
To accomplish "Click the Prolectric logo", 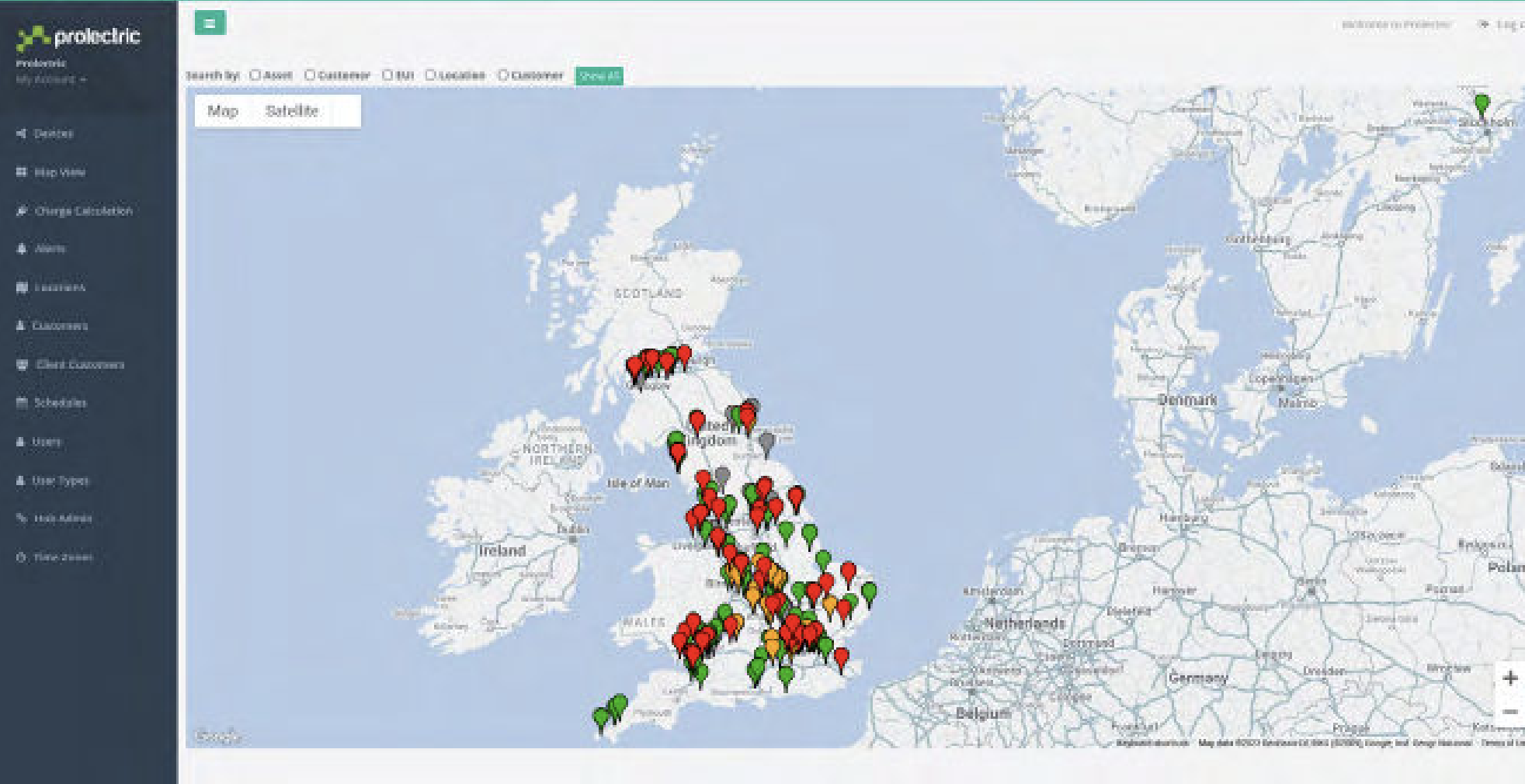I will coord(78,36).
